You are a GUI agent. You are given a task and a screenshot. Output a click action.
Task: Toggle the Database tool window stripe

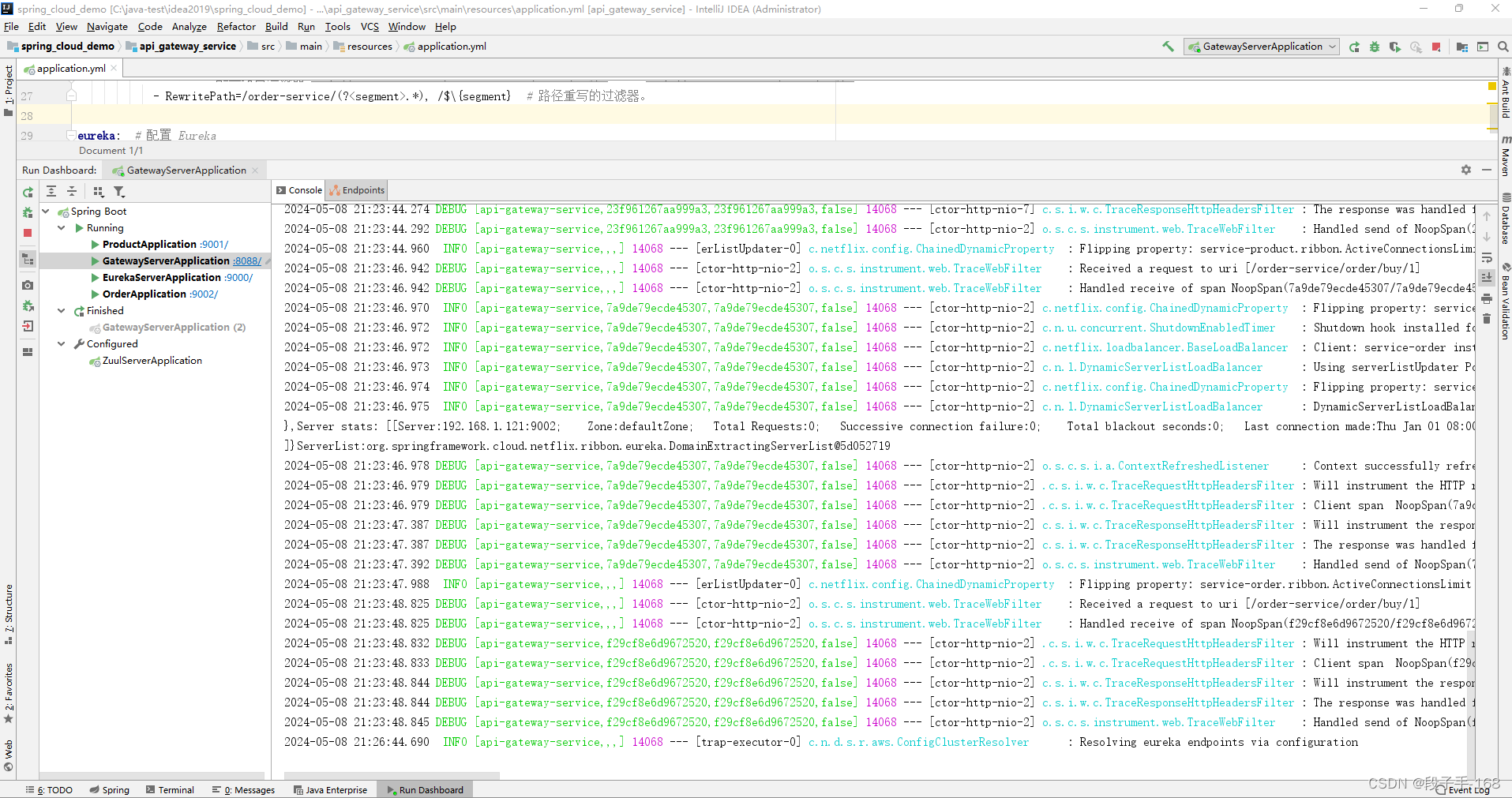(1506, 219)
